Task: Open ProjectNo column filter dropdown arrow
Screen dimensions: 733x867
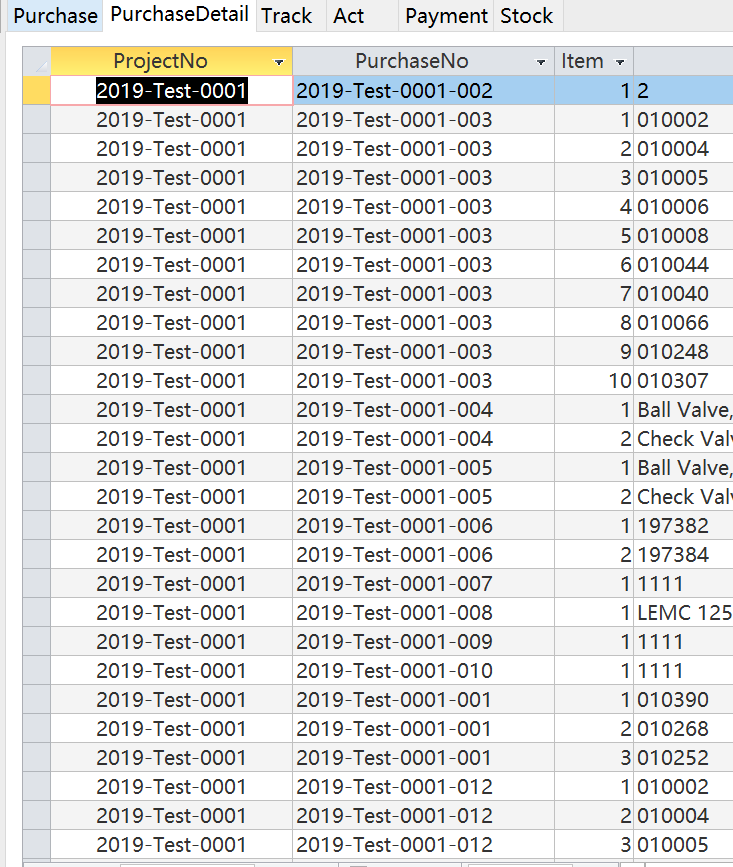Action: [x=279, y=62]
